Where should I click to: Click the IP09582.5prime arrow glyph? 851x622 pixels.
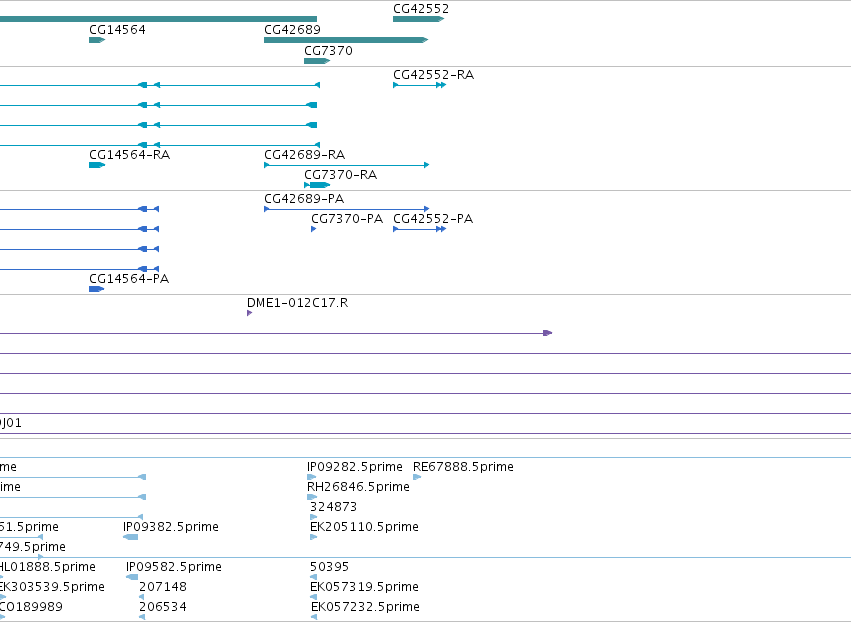click(132, 577)
